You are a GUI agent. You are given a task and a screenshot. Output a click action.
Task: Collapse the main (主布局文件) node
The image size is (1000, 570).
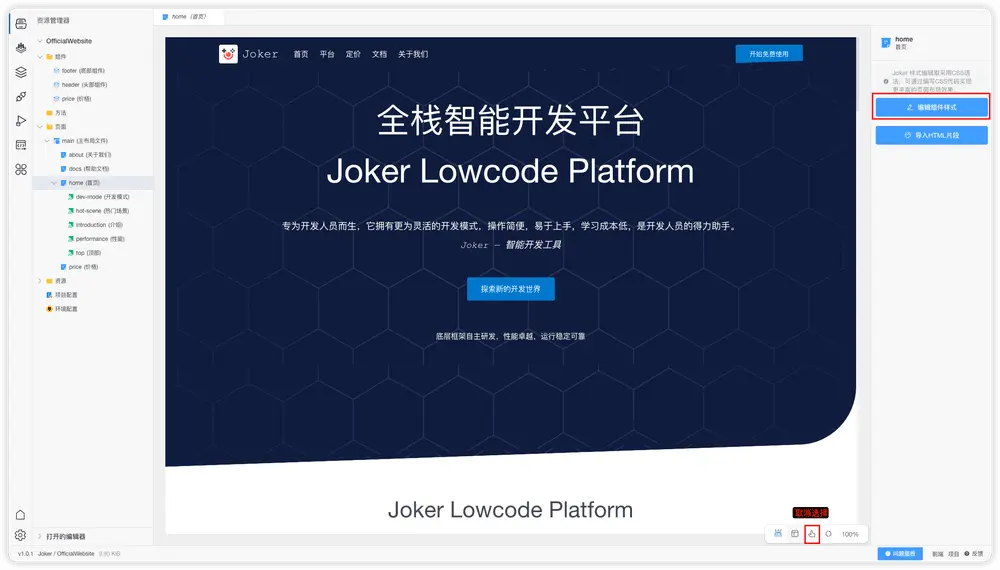click(x=47, y=141)
